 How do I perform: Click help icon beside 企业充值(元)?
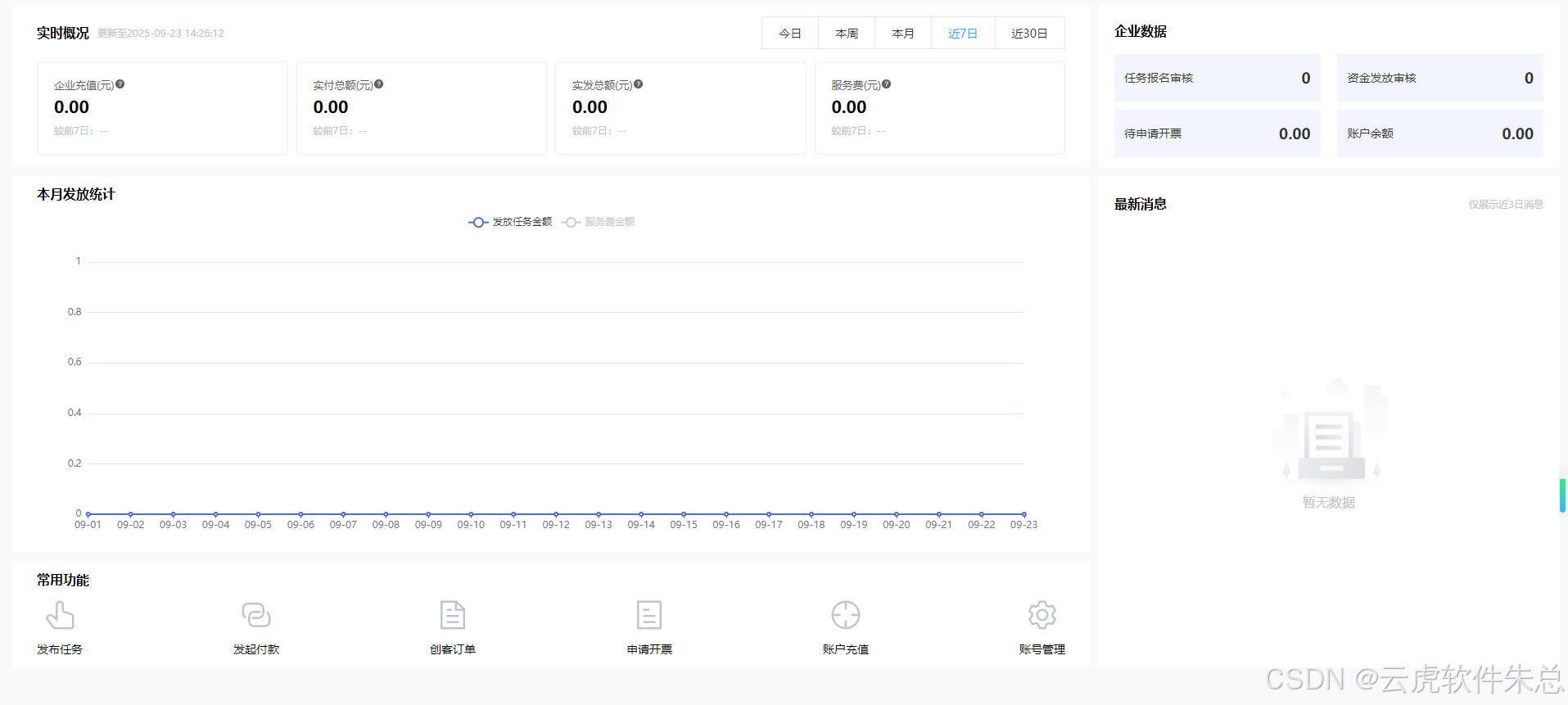coord(120,84)
